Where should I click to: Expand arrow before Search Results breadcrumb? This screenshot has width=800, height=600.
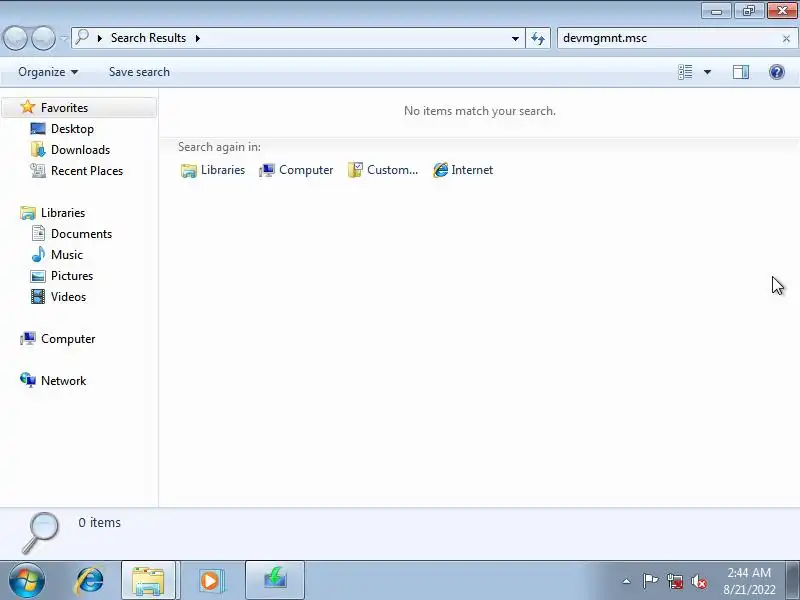tap(99, 38)
